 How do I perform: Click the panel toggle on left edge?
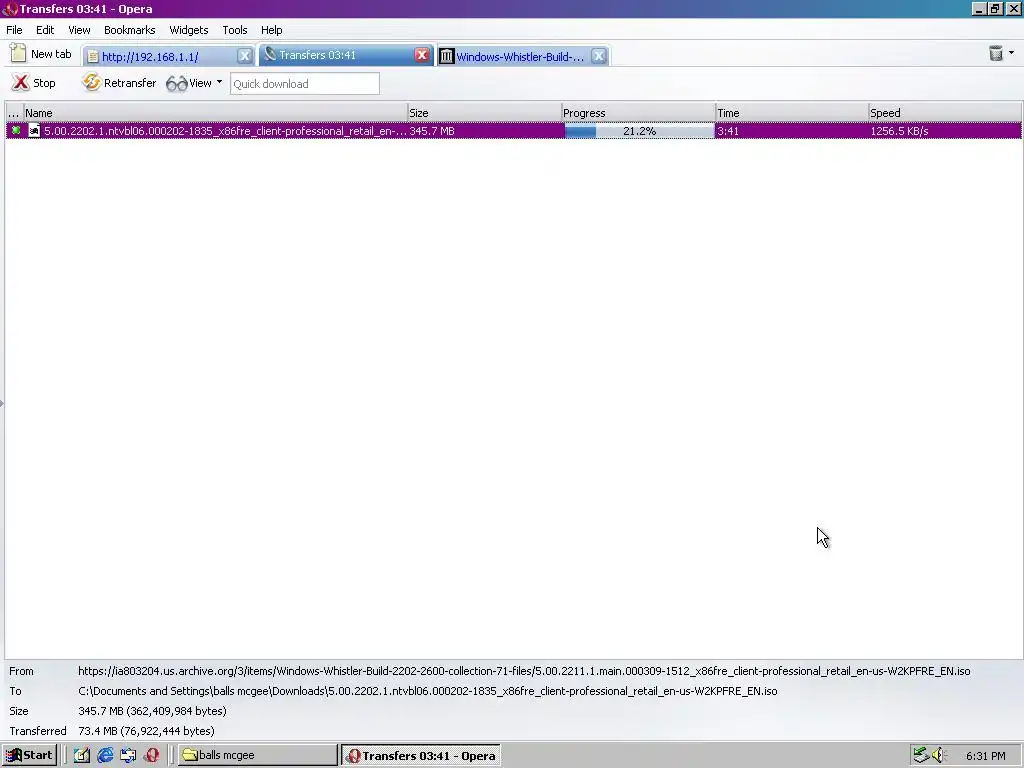[x=2, y=403]
